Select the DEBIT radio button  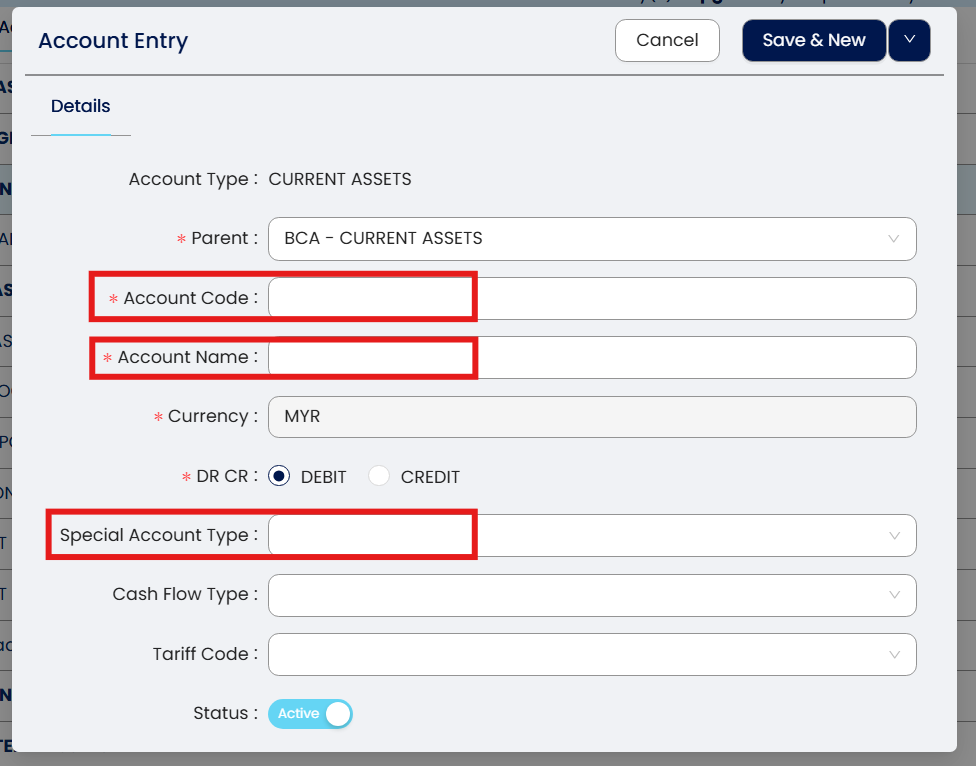(281, 477)
